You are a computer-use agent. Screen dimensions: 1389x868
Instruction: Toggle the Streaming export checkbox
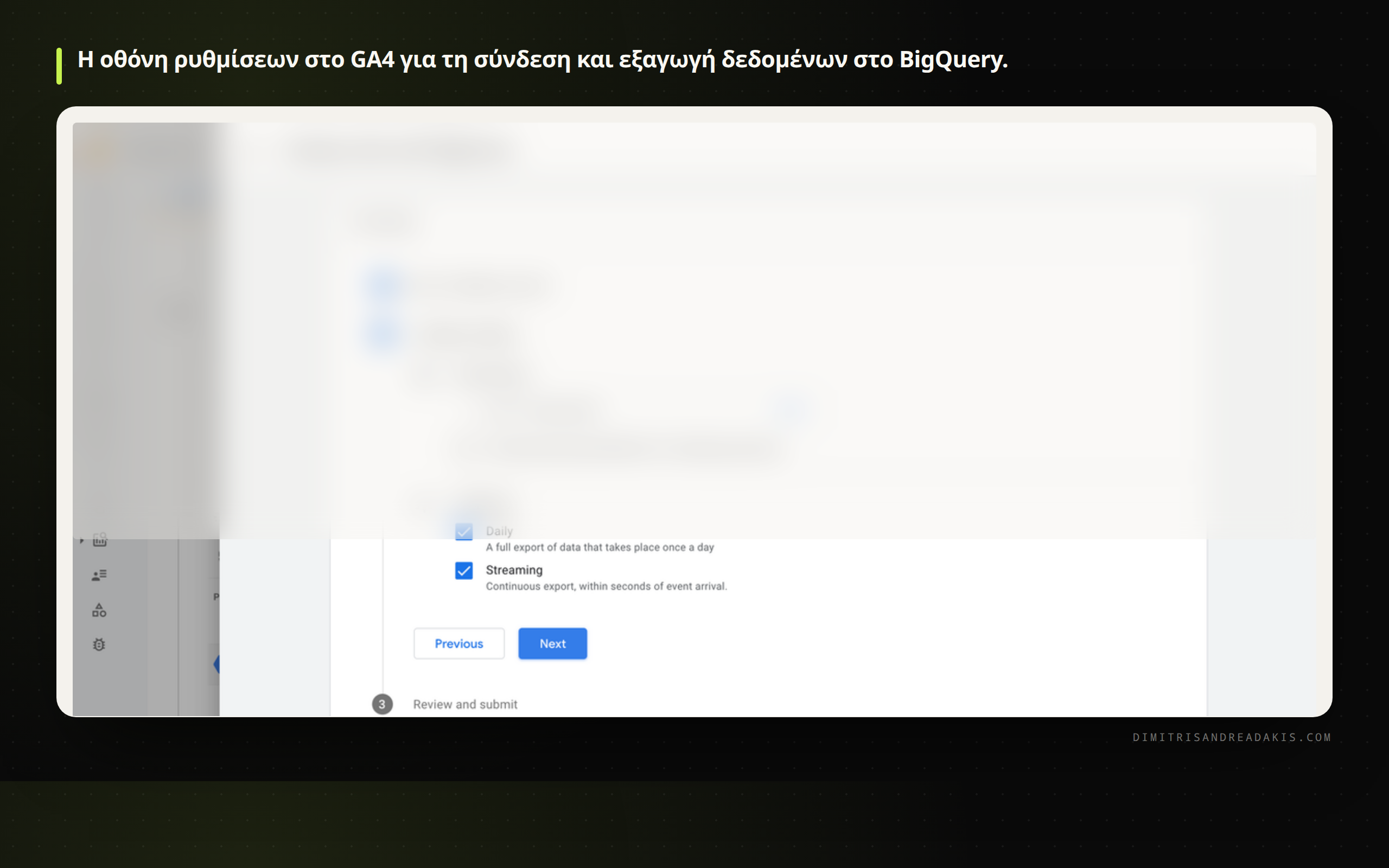coord(464,571)
